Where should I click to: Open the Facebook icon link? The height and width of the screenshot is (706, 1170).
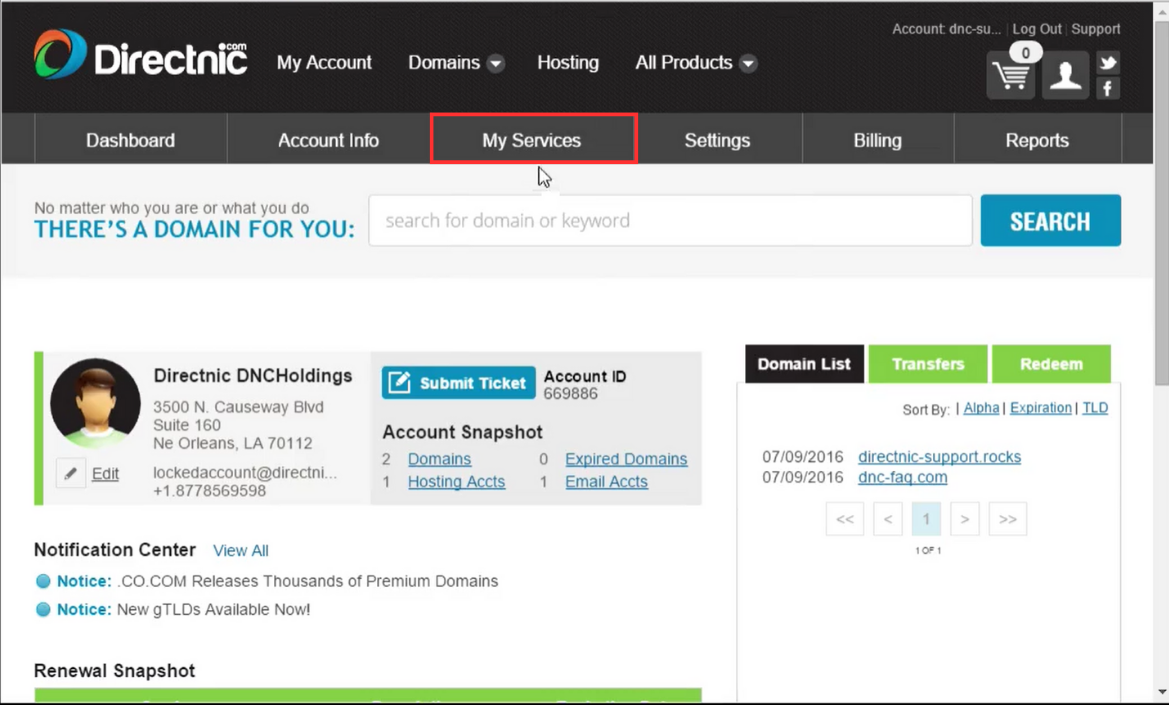(1108, 89)
